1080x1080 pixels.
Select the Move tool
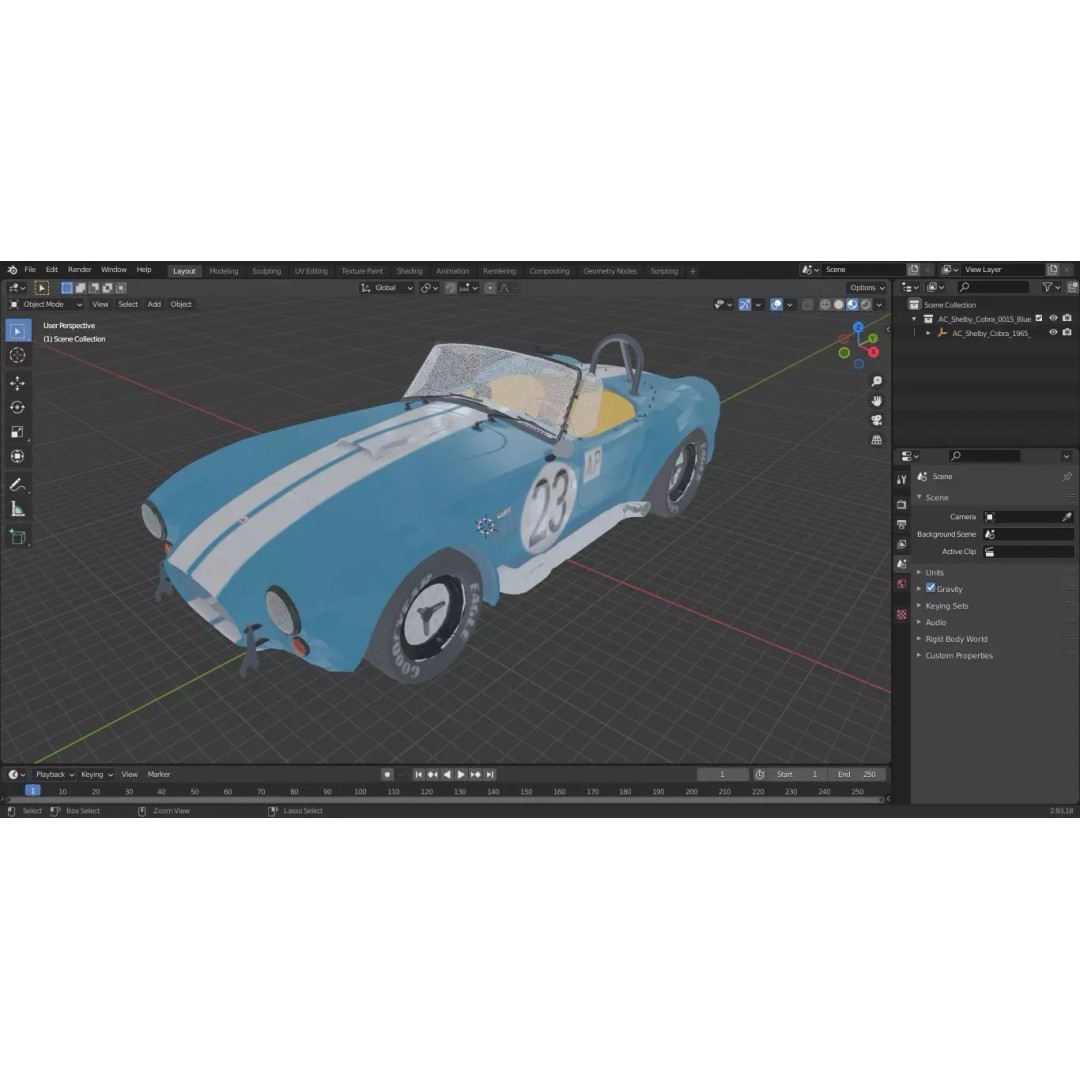tap(17, 383)
